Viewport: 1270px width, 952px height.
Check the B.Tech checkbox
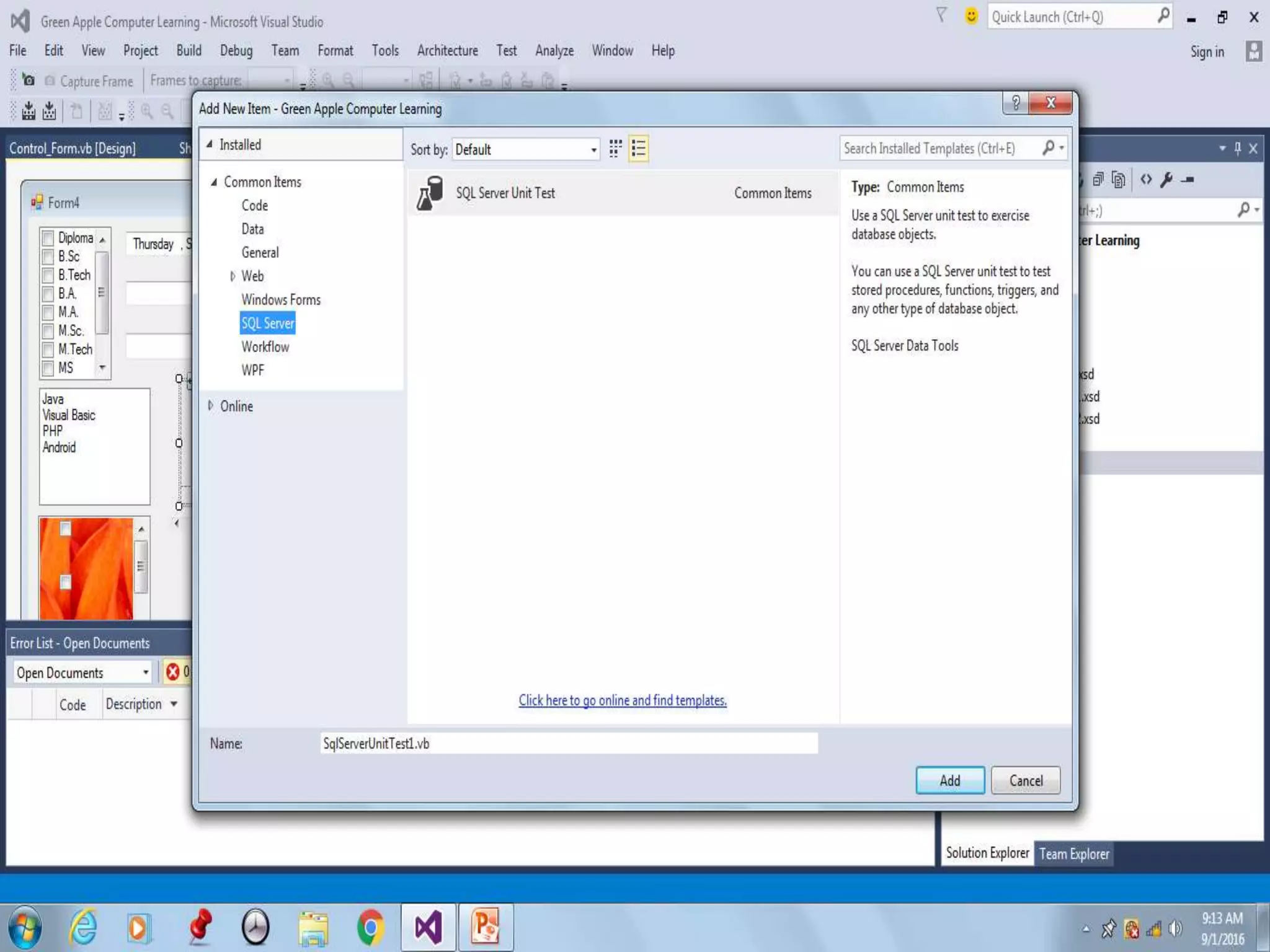[48, 275]
